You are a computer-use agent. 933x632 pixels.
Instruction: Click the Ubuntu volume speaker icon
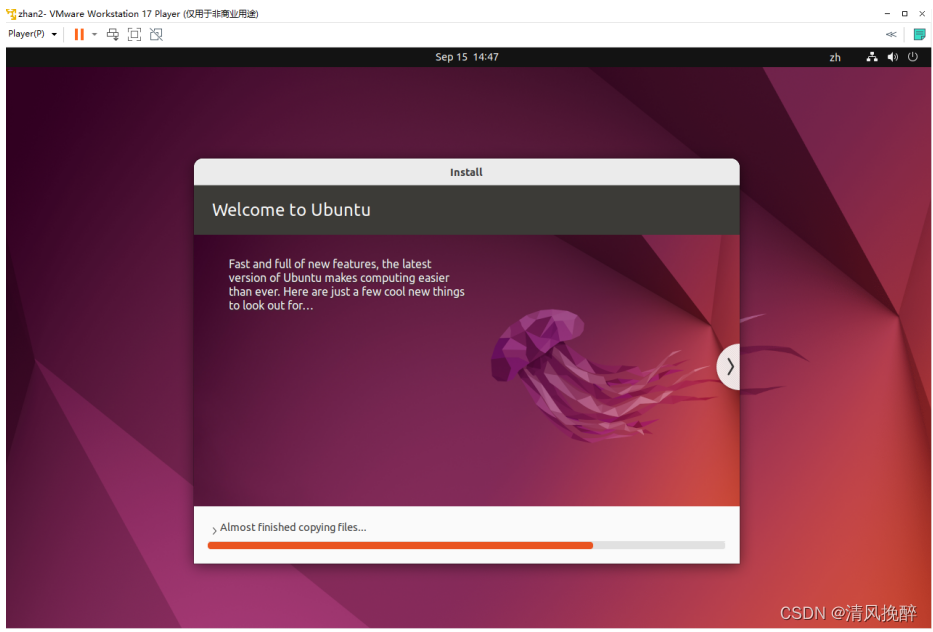click(x=892, y=57)
